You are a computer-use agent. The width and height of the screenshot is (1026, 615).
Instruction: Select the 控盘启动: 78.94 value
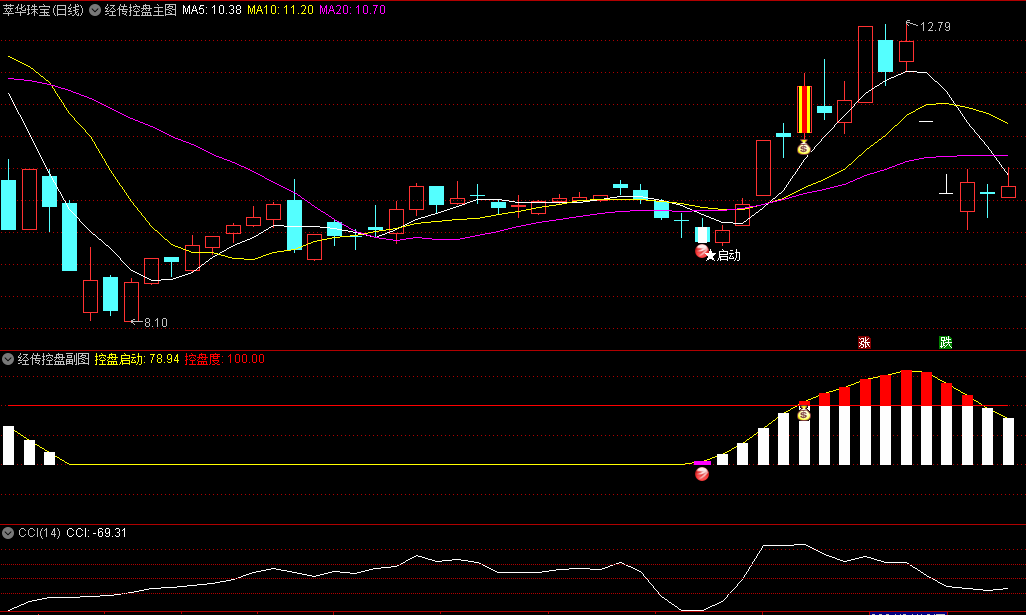137,359
